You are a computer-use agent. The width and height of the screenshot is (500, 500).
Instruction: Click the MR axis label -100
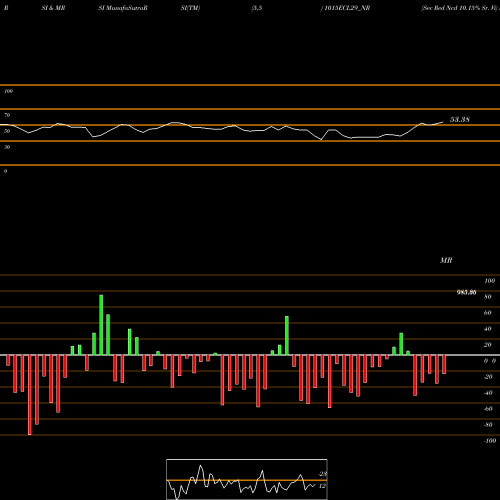pos(490,441)
